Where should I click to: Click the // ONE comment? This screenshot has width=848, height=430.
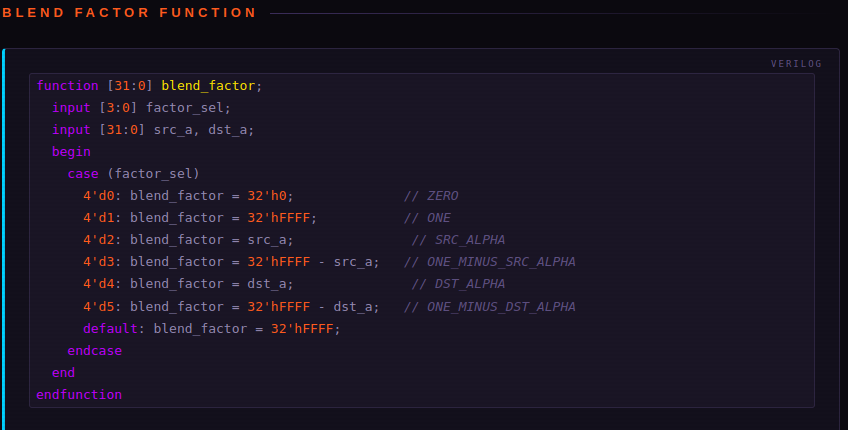[427, 218]
